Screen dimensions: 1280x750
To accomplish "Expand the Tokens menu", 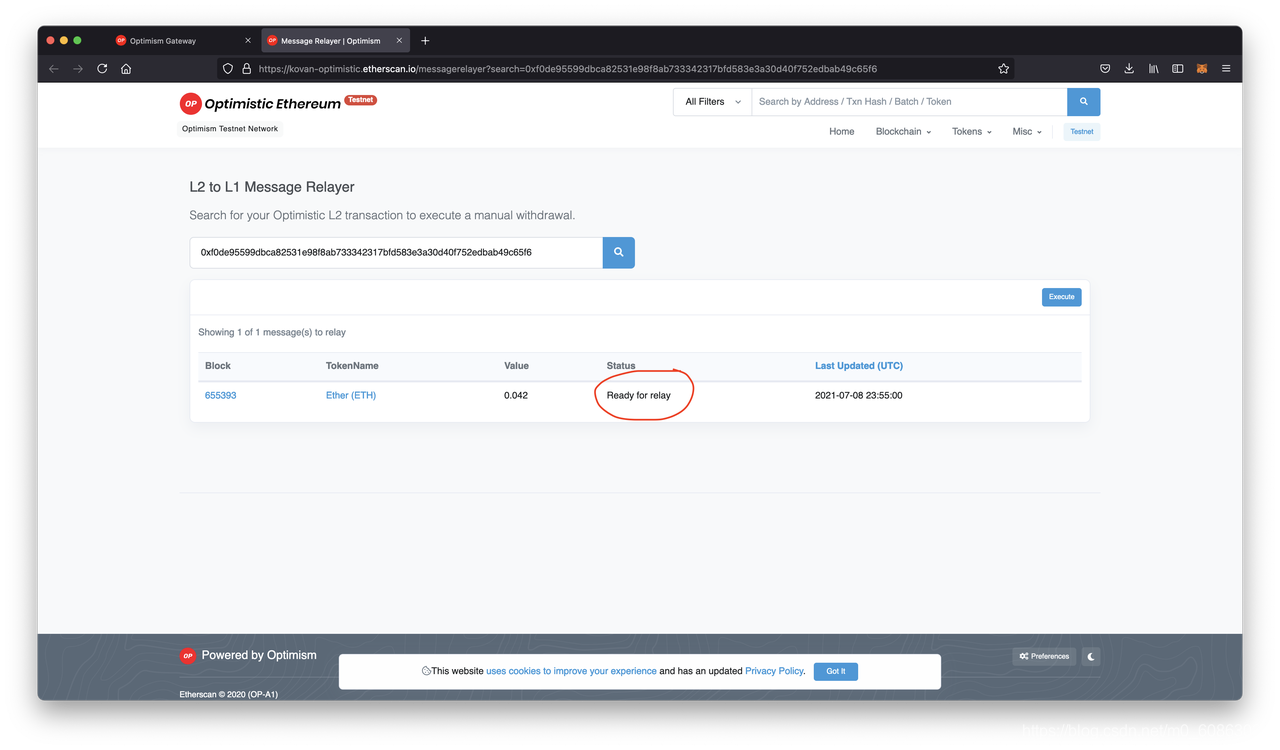I will 971,132.
